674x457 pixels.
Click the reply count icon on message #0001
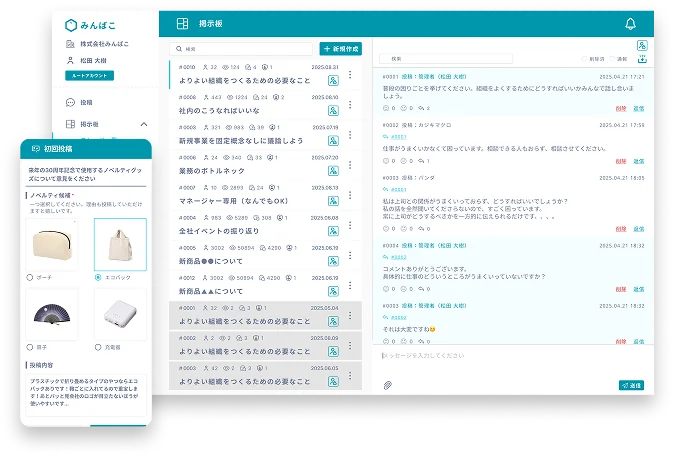click(421, 108)
